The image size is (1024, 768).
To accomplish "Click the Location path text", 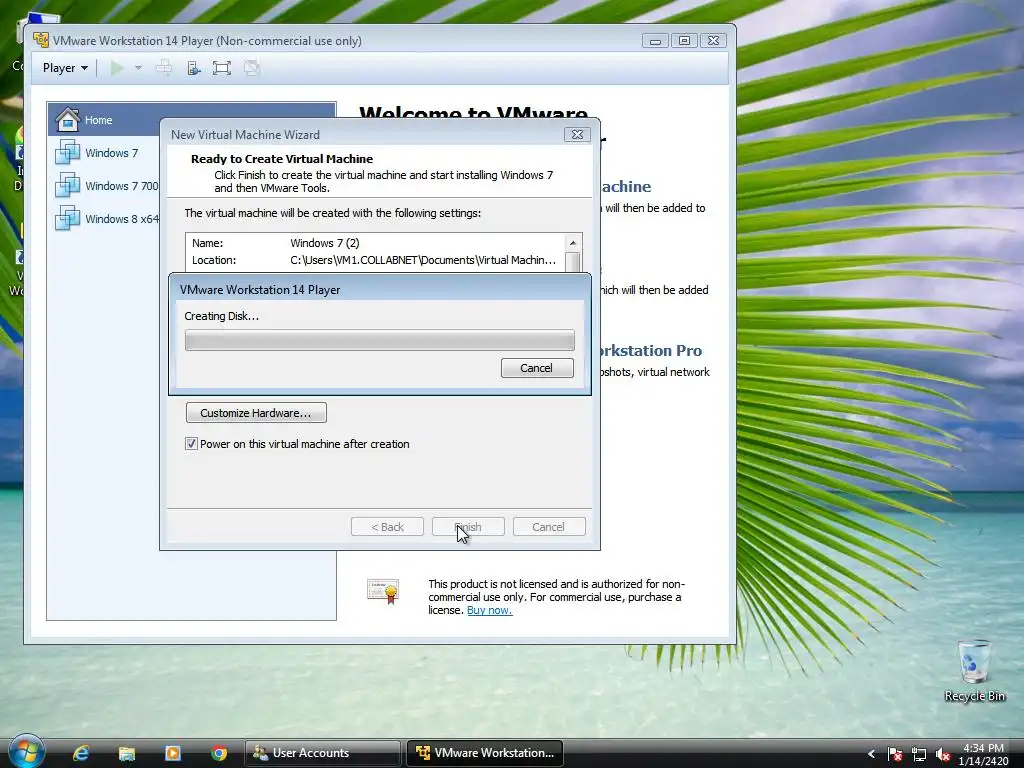I will (x=423, y=260).
